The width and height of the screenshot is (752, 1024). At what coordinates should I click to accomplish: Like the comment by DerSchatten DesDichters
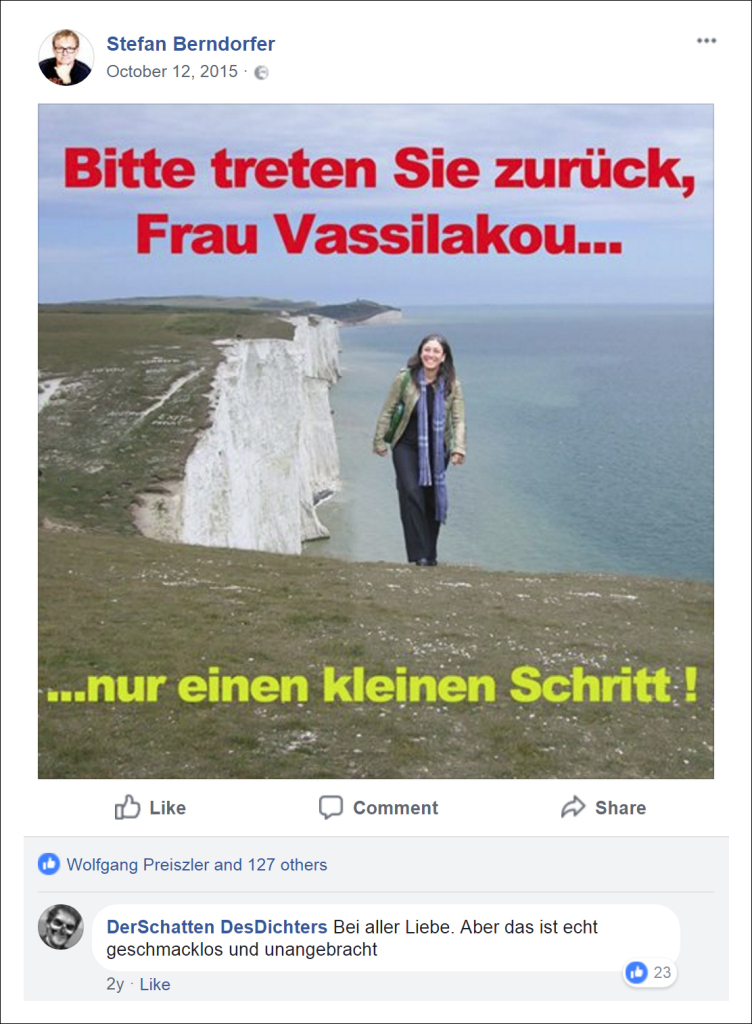(x=155, y=984)
